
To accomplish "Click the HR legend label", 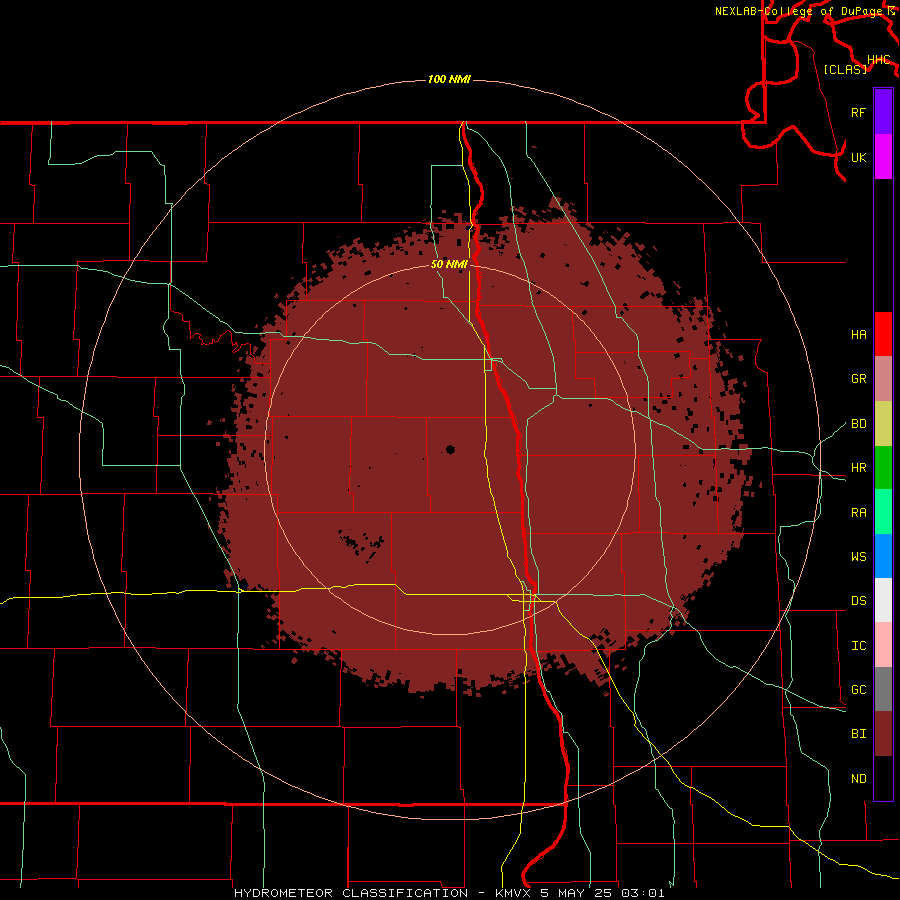I will click(858, 468).
